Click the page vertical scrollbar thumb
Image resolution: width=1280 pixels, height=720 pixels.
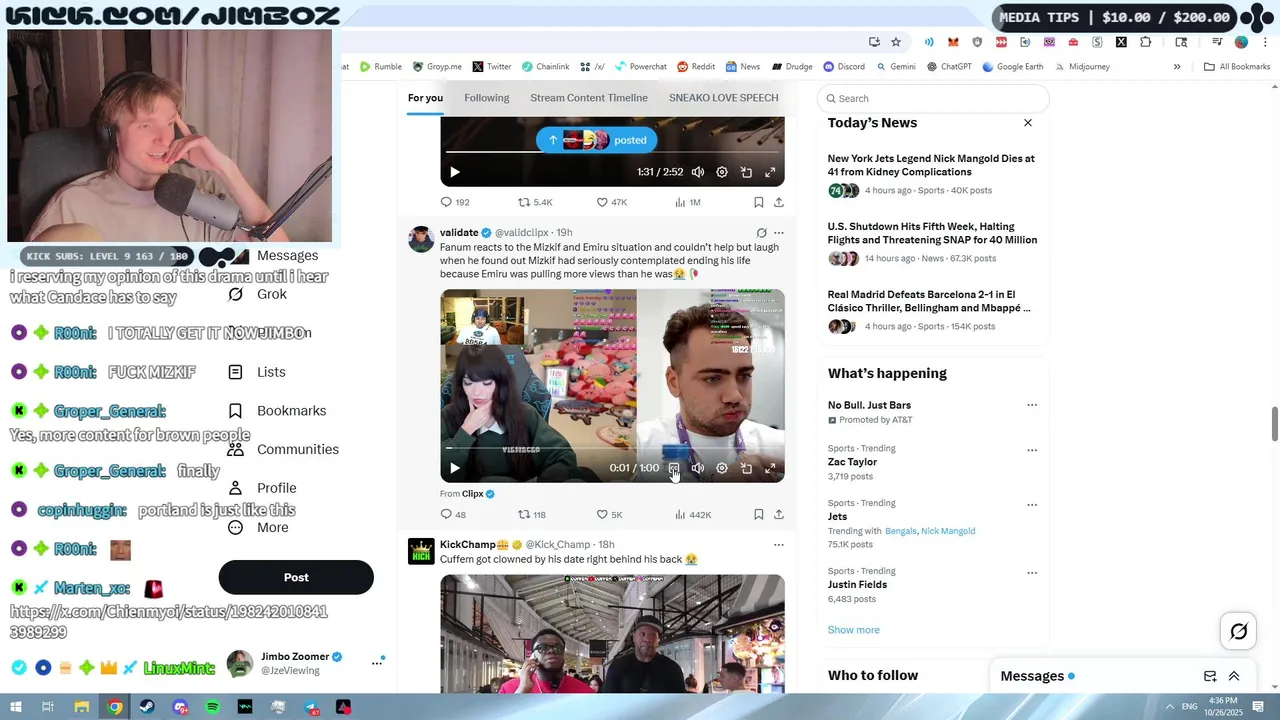pos(1274,423)
